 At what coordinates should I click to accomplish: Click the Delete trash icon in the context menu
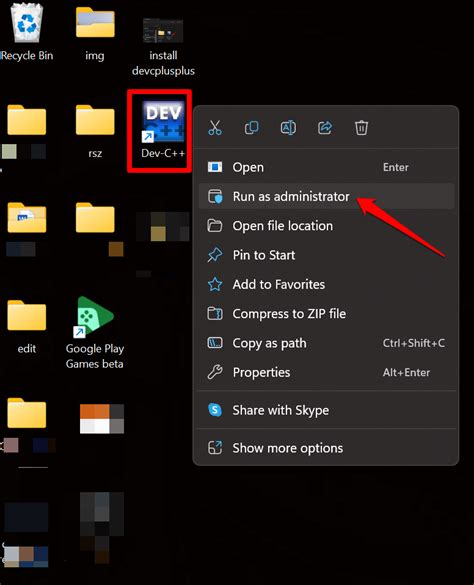point(361,128)
